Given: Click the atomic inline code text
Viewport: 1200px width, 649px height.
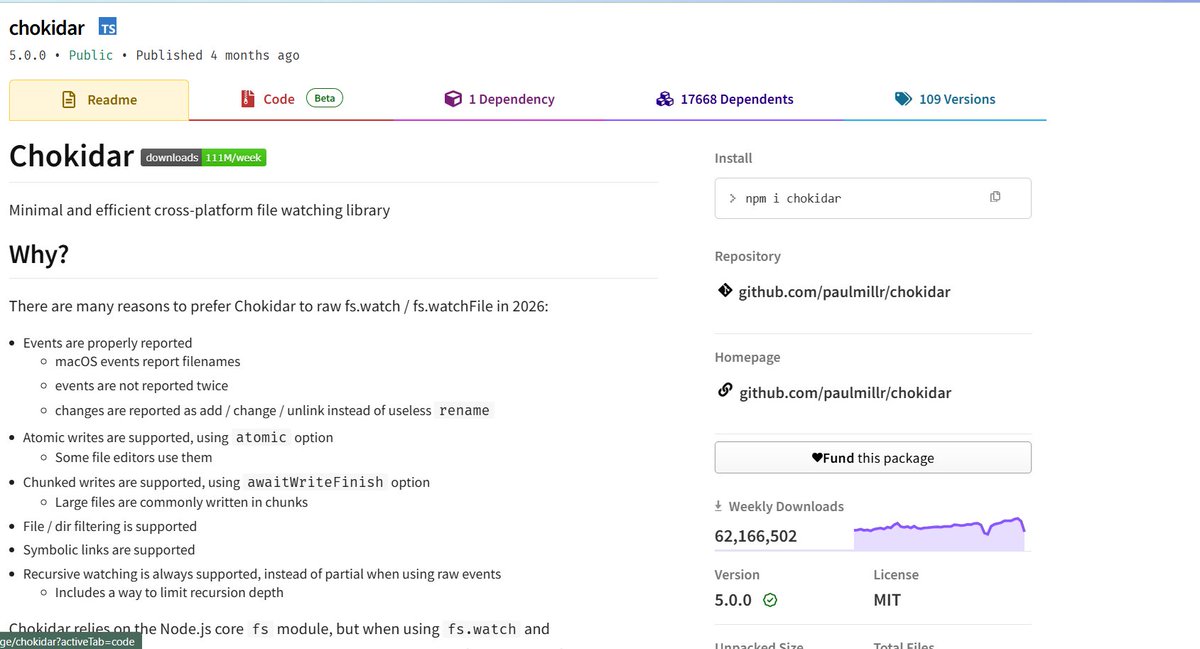Looking at the screenshot, I should click(x=261, y=437).
